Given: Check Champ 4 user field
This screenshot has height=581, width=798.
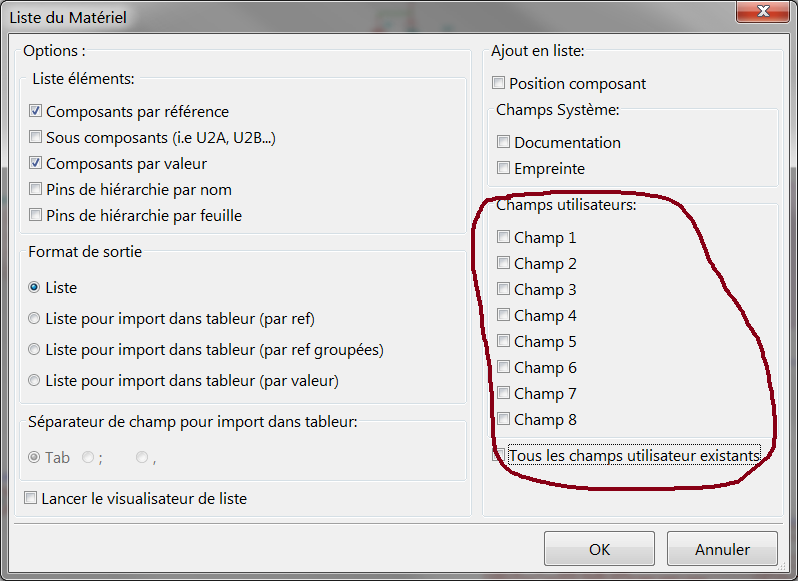Looking at the screenshot, I should pyautogui.click(x=503, y=314).
